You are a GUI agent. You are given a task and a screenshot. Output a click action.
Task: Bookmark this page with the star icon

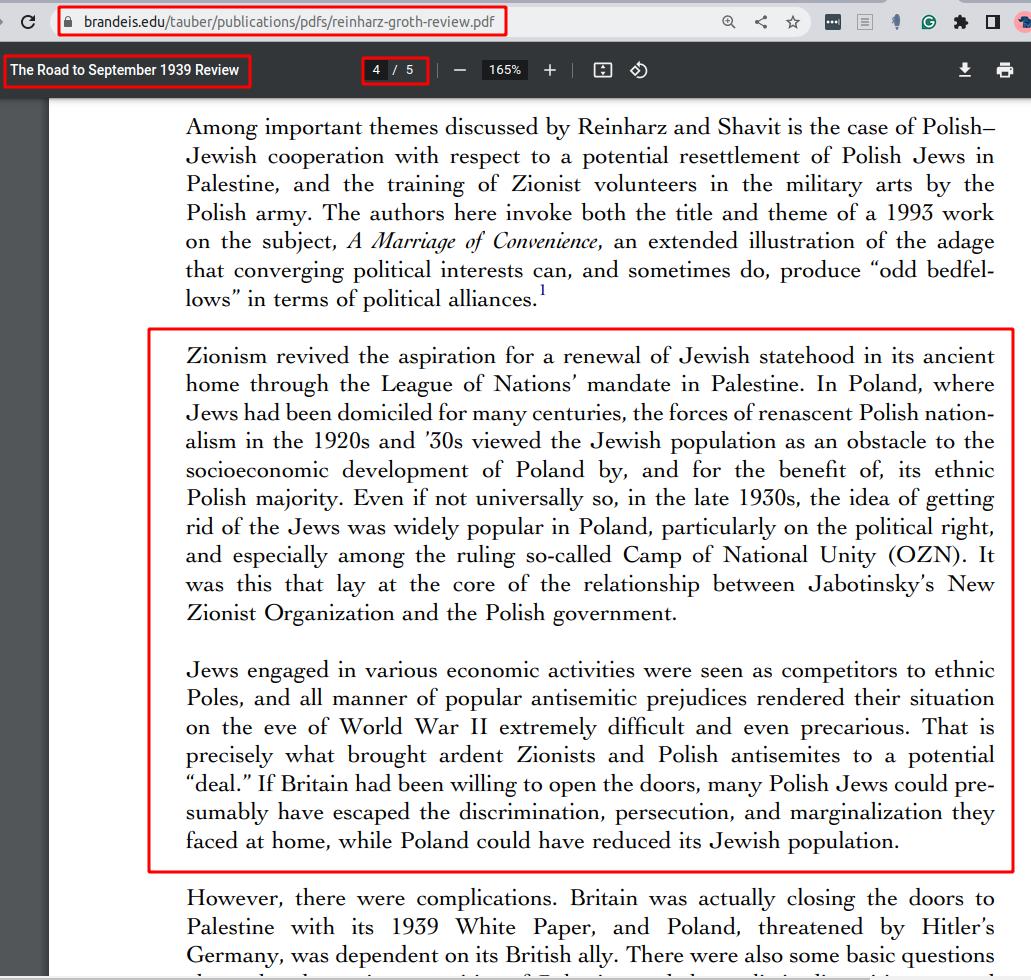pyautogui.click(x=793, y=21)
